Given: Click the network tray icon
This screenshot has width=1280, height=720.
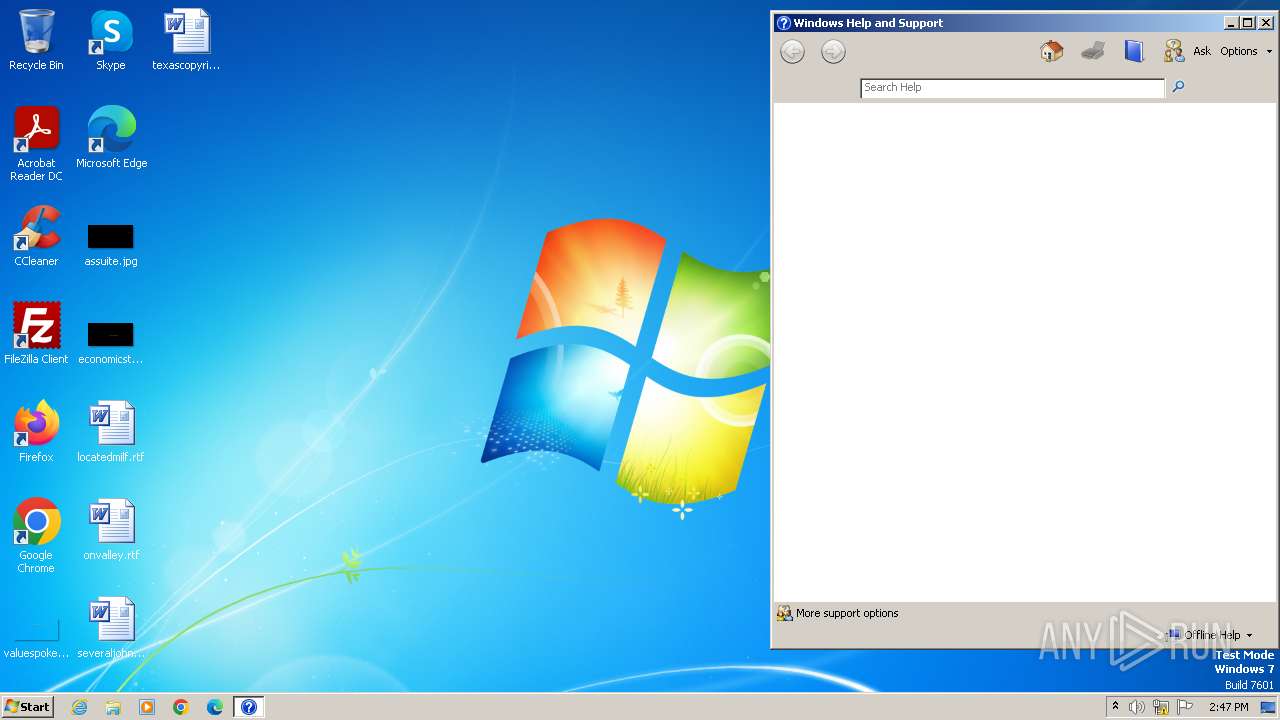Looking at the screenshot, I should (1161, 707).
